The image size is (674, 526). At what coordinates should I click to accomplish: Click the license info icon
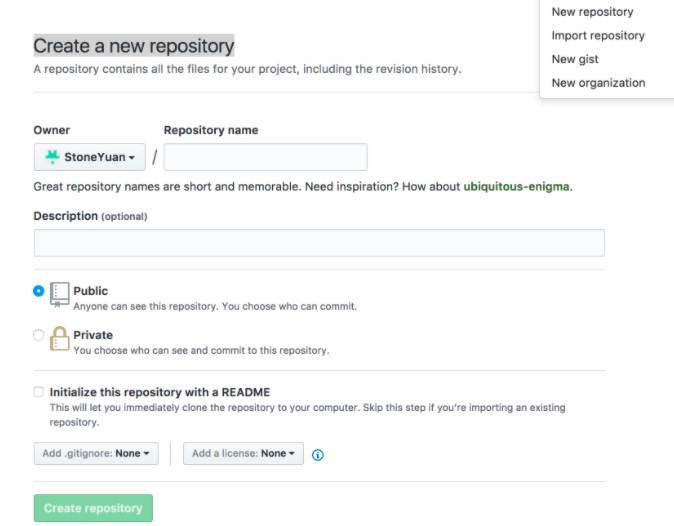point(318,454)
